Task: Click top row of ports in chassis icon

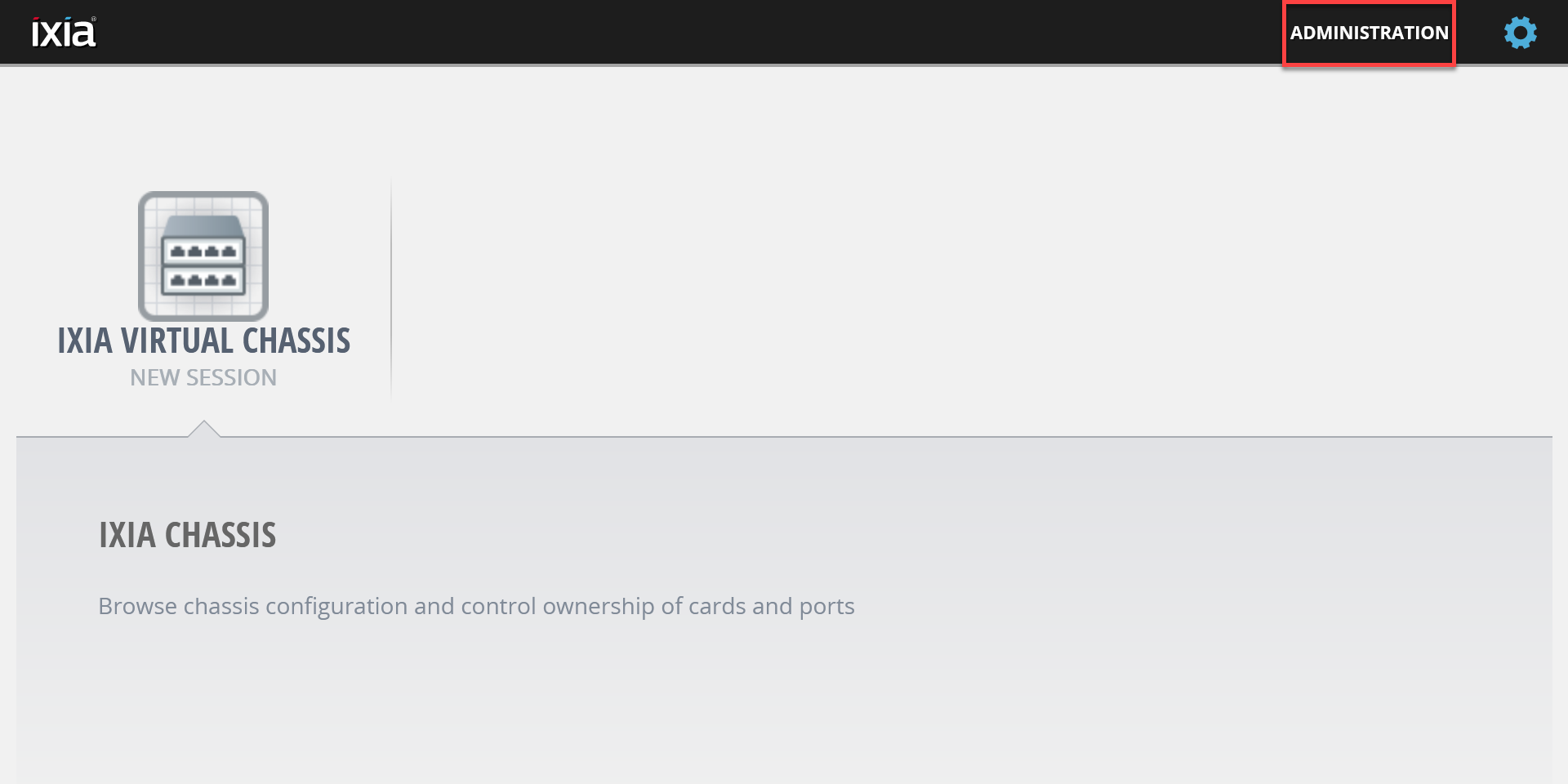Action: pyautogui.click(x=203, y=252)
